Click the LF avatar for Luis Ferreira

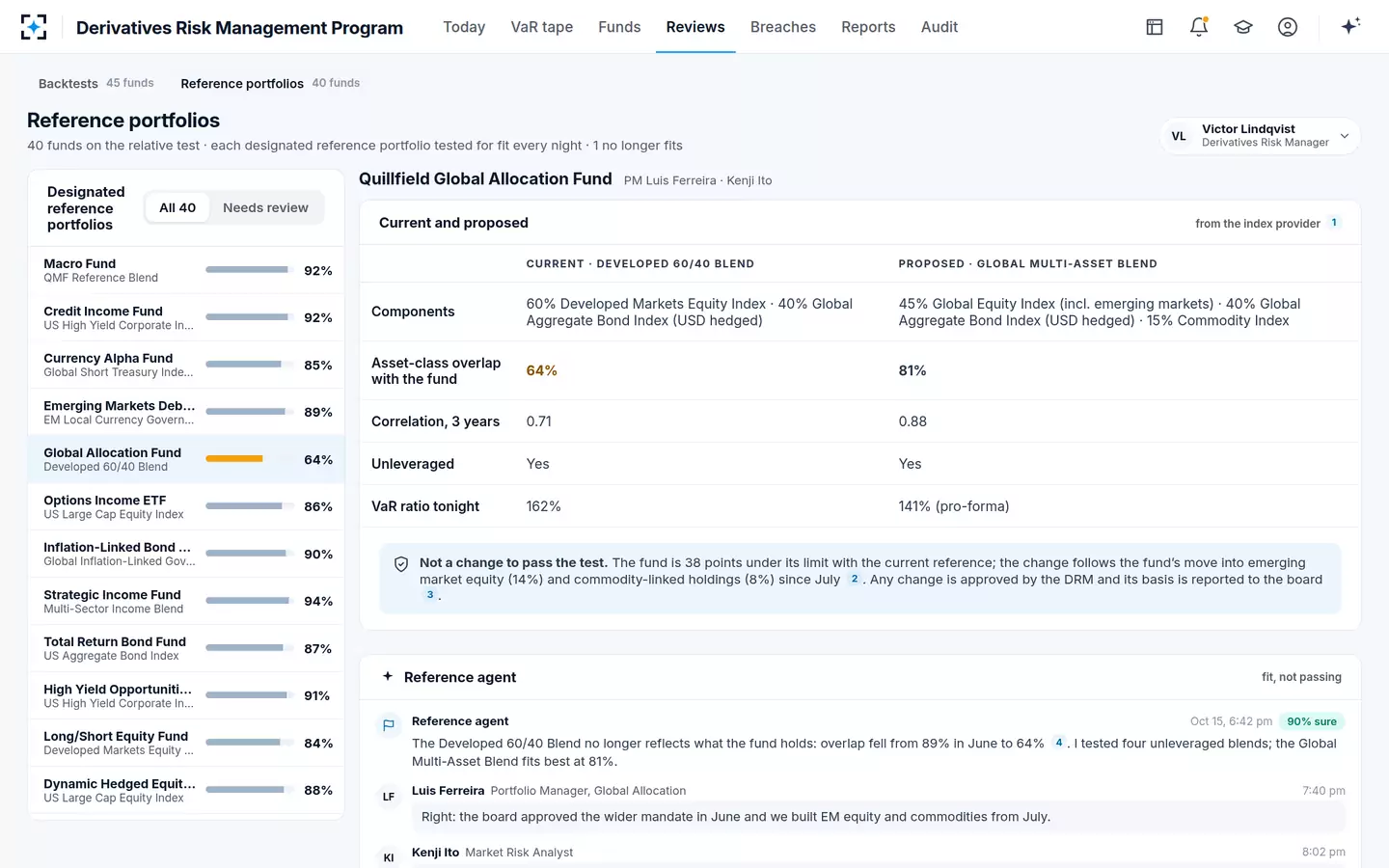(x=389, y=797)
